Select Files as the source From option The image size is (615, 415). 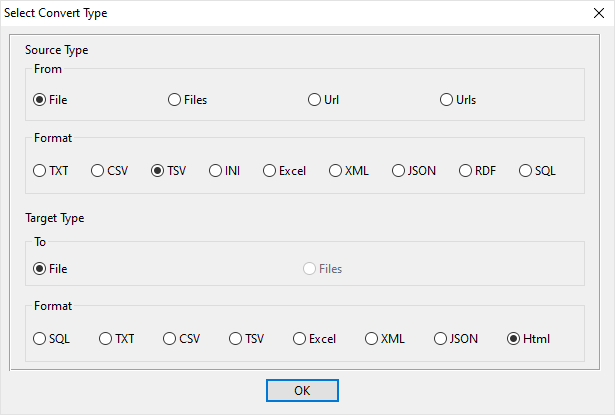(175, 100)
